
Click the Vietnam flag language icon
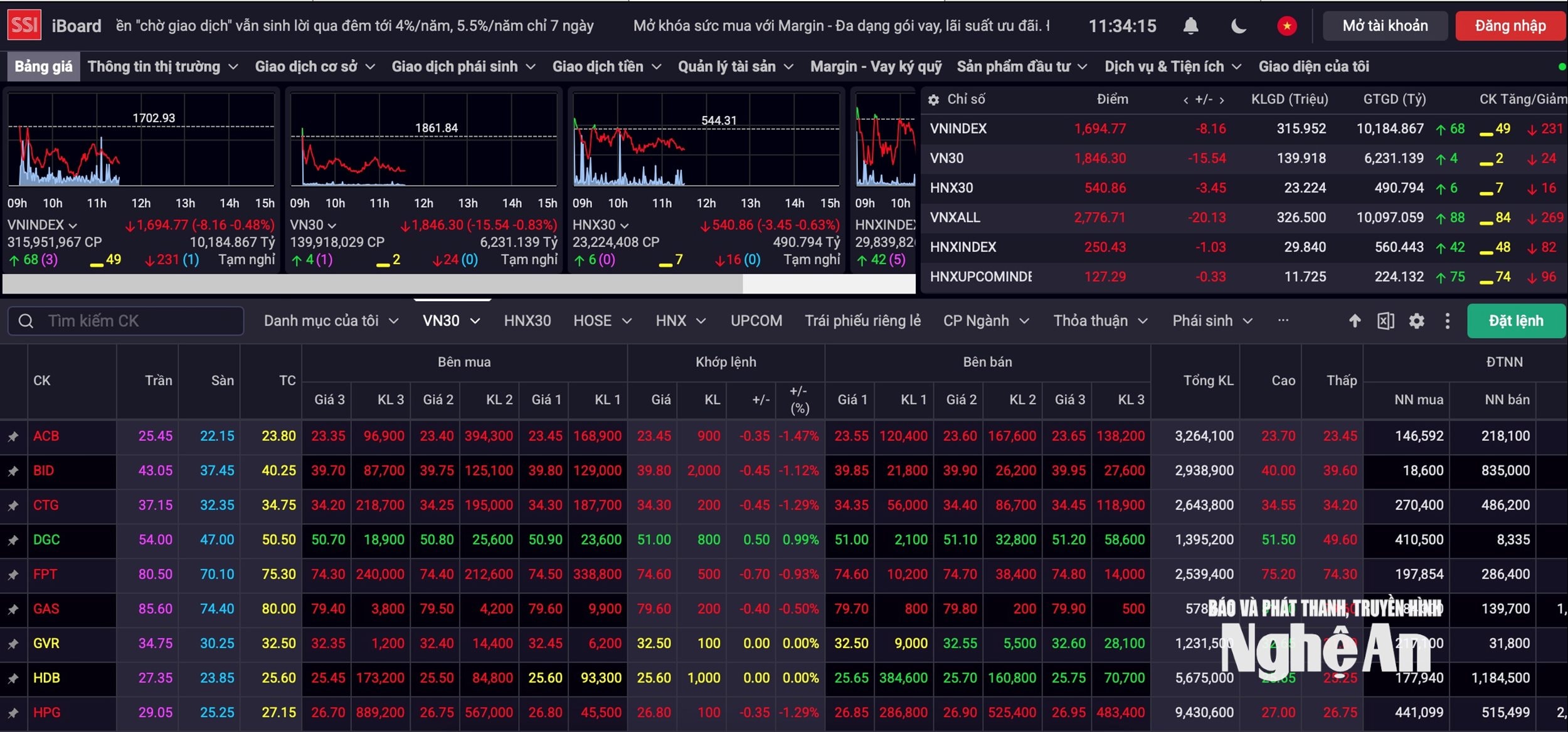point(1287,26)
